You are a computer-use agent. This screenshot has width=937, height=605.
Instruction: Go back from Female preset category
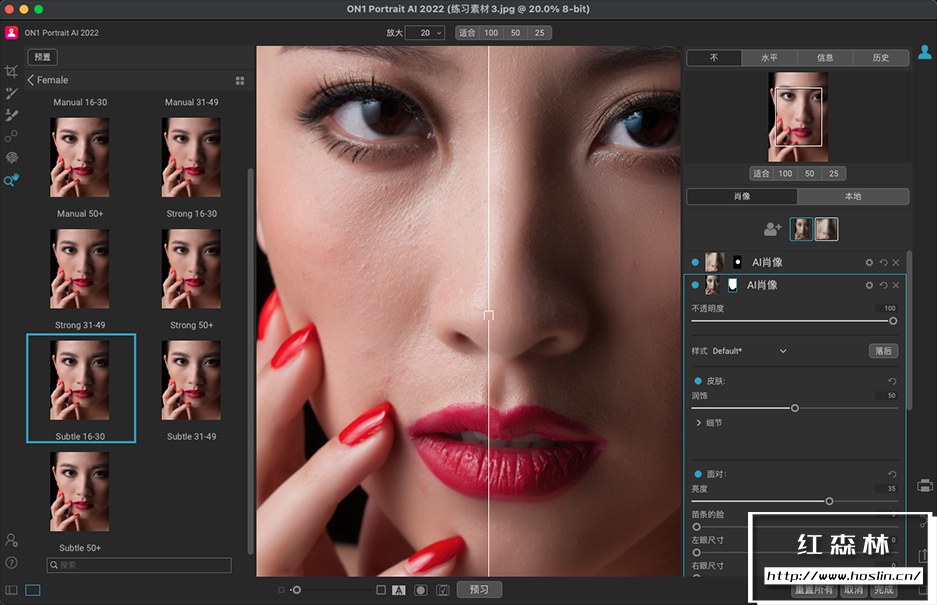(x=31, y=80)
